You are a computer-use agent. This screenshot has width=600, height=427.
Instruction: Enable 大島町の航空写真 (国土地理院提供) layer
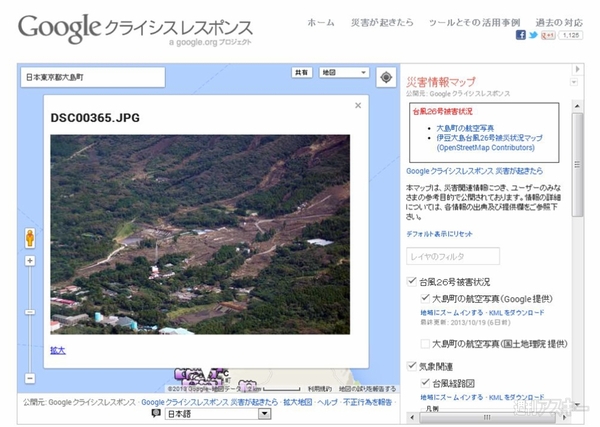tap(425, 344)
